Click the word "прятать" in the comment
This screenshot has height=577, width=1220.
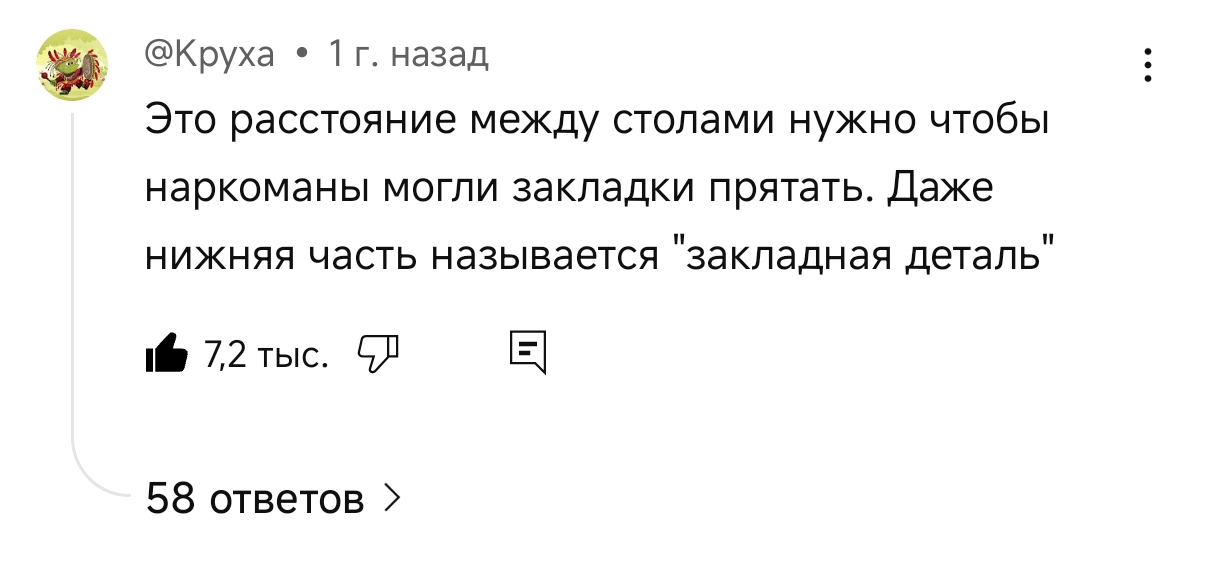pos(794,190)
